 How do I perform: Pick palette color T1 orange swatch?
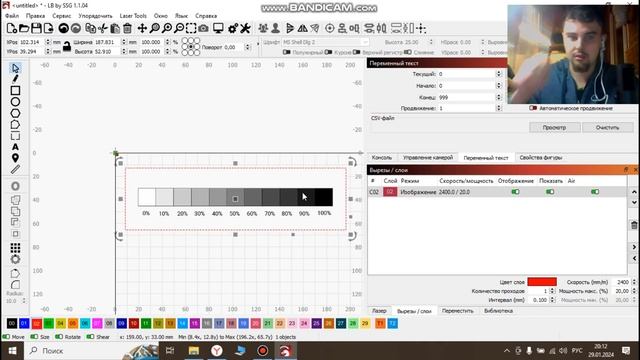point(380,324)
